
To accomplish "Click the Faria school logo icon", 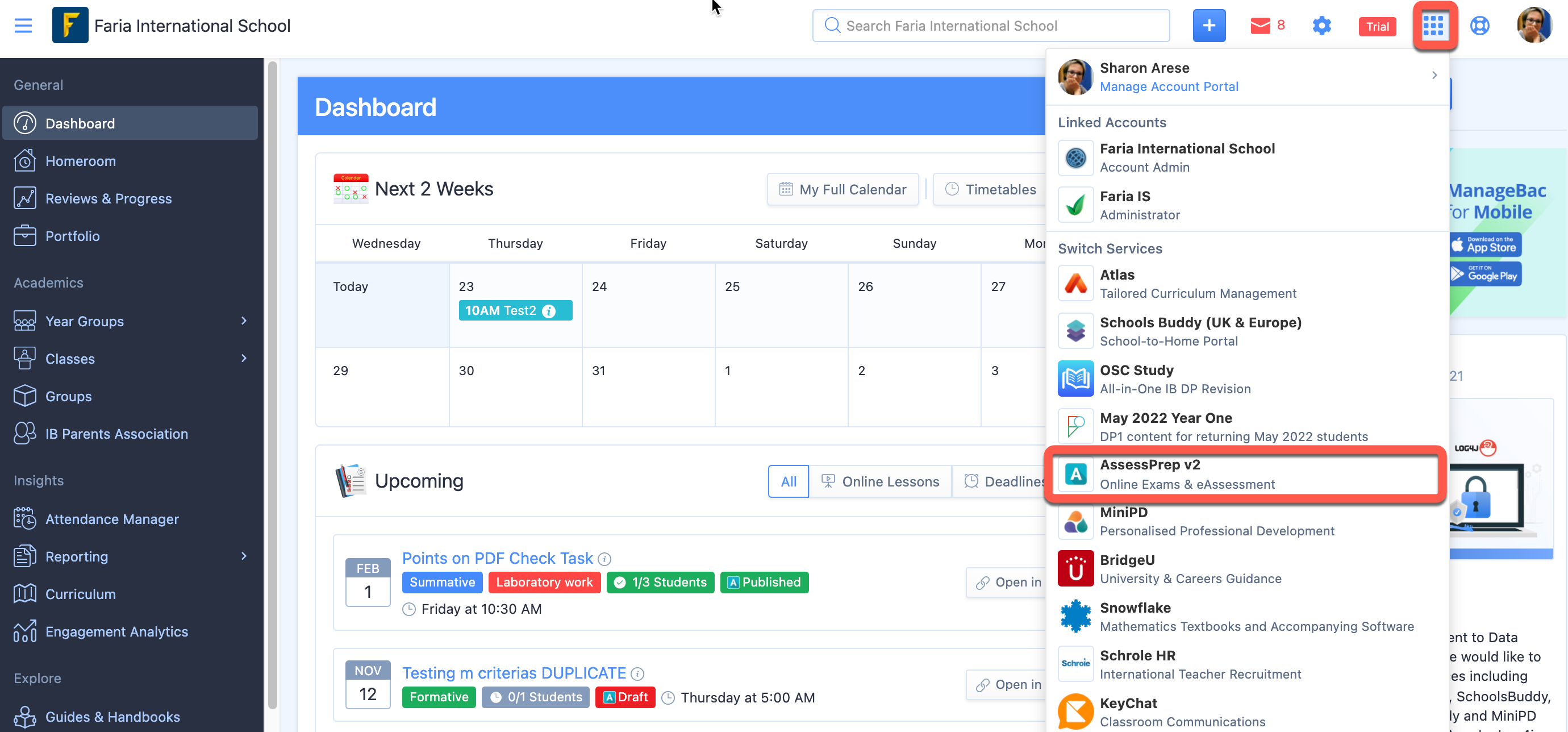I will click(70, 26).
